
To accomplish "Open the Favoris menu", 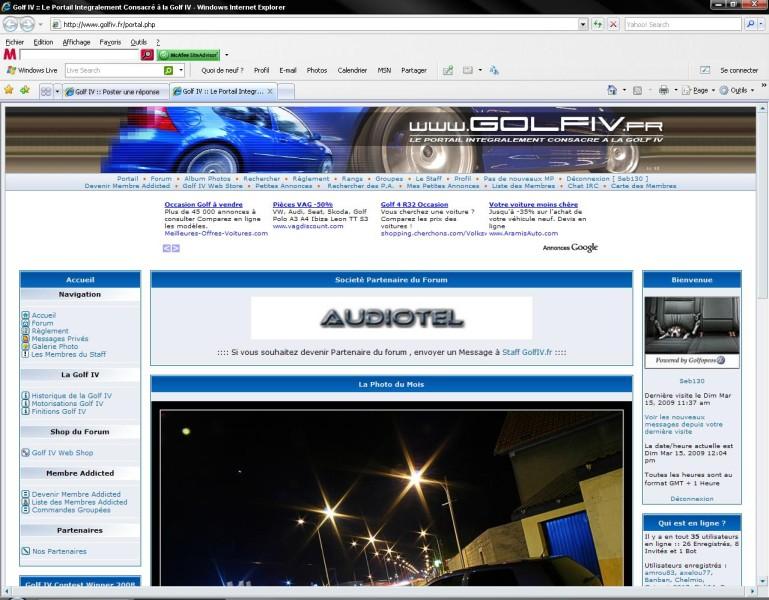I will point(110,42).
